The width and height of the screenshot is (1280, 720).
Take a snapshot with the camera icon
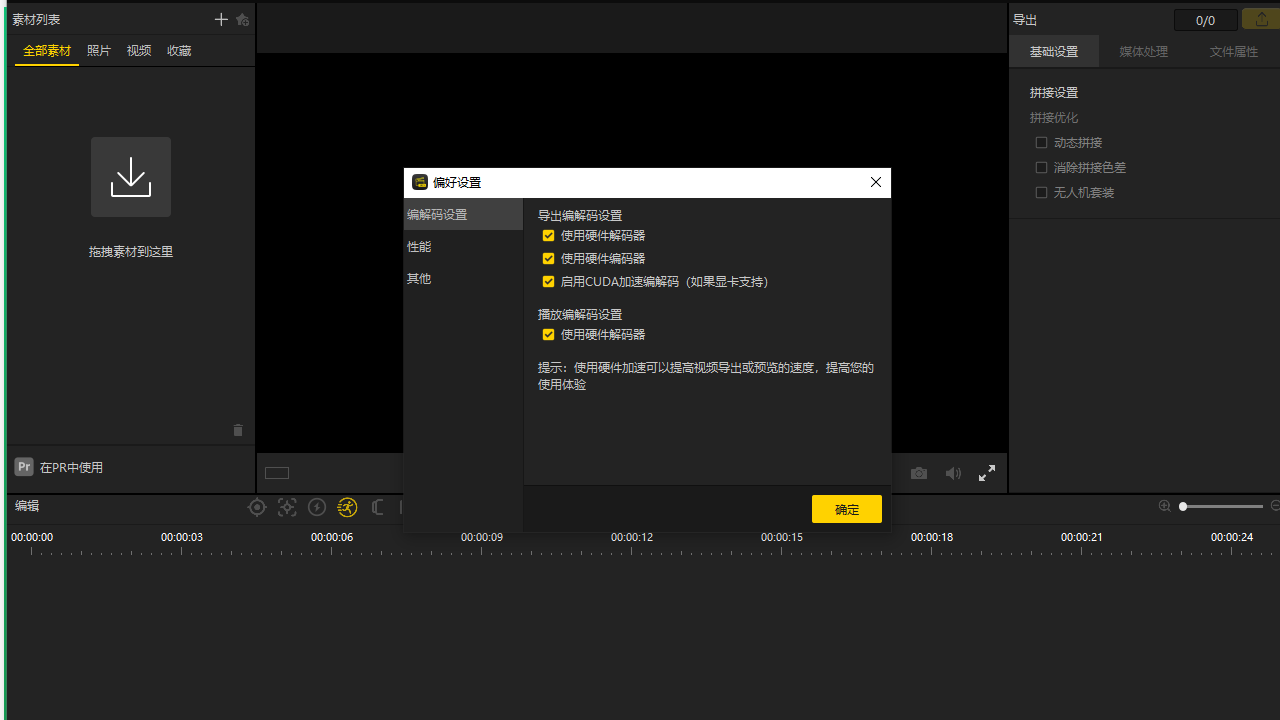(919, 473)
